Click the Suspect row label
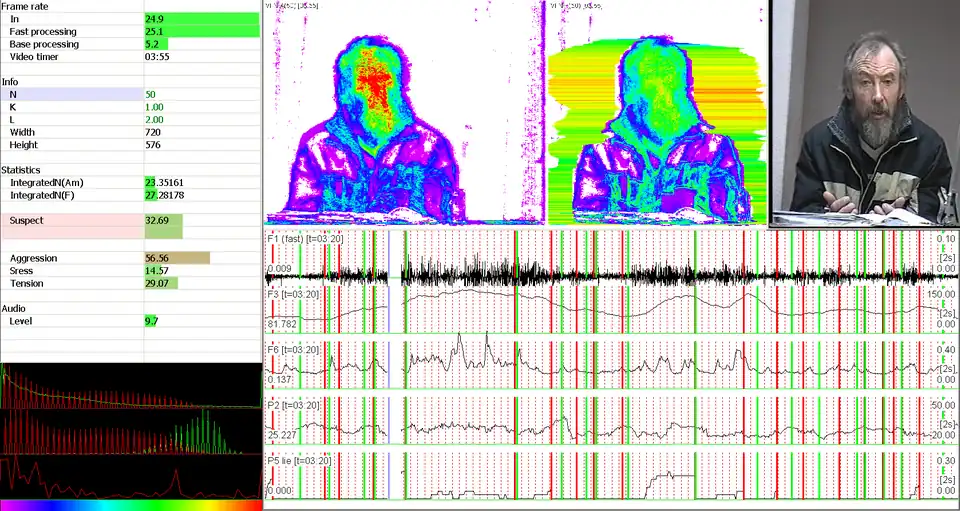The image size is (960, 511). click(x=26, y=220)
